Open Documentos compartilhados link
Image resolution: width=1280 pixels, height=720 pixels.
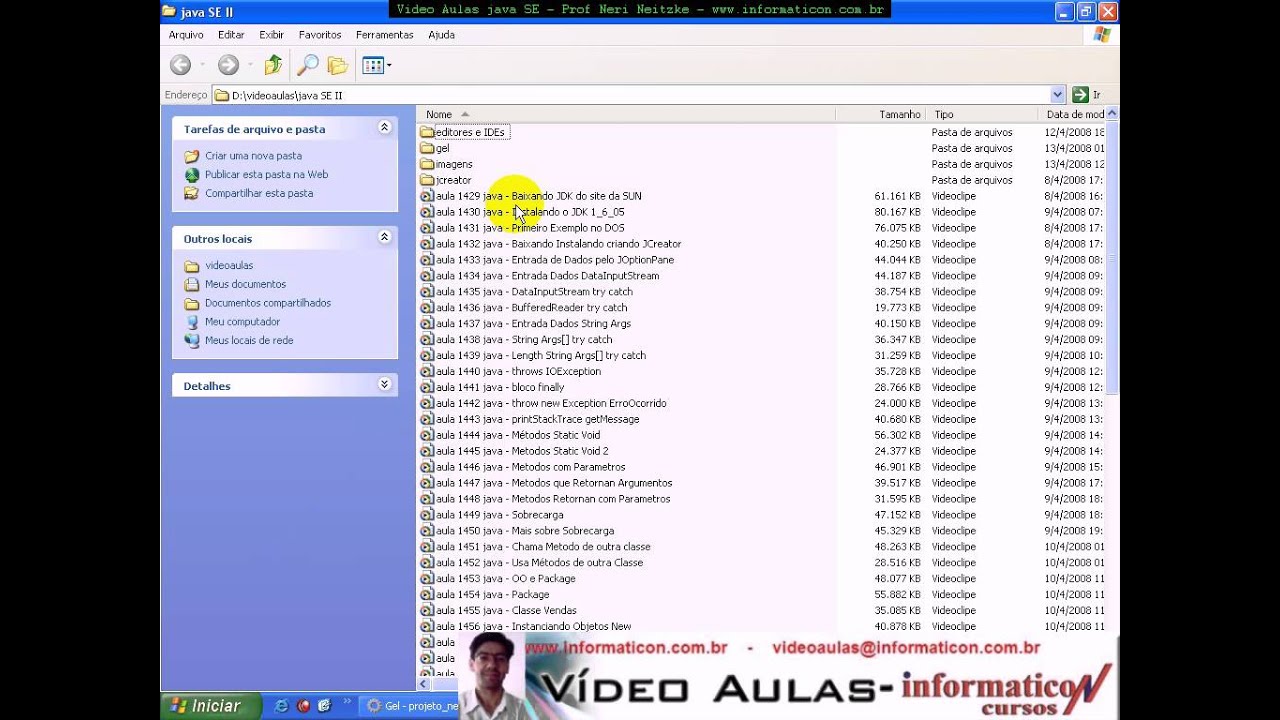tap(268, 303)
